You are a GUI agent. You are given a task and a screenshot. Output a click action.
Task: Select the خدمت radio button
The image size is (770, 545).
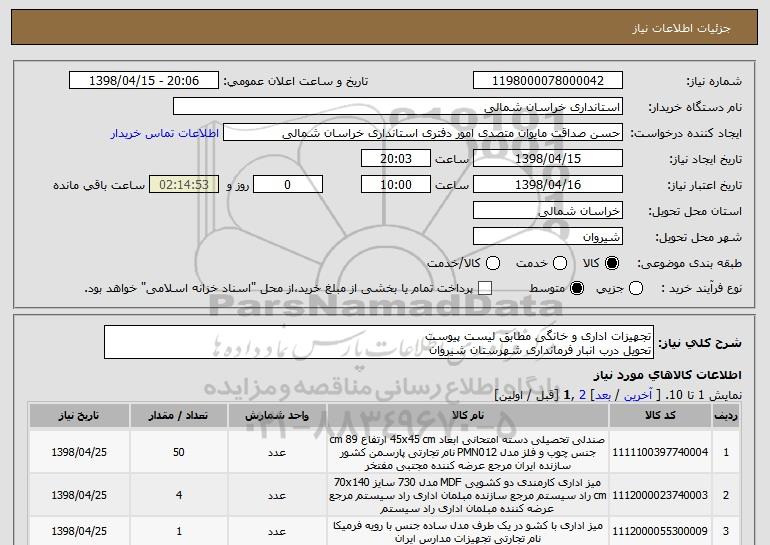point(560,263)
